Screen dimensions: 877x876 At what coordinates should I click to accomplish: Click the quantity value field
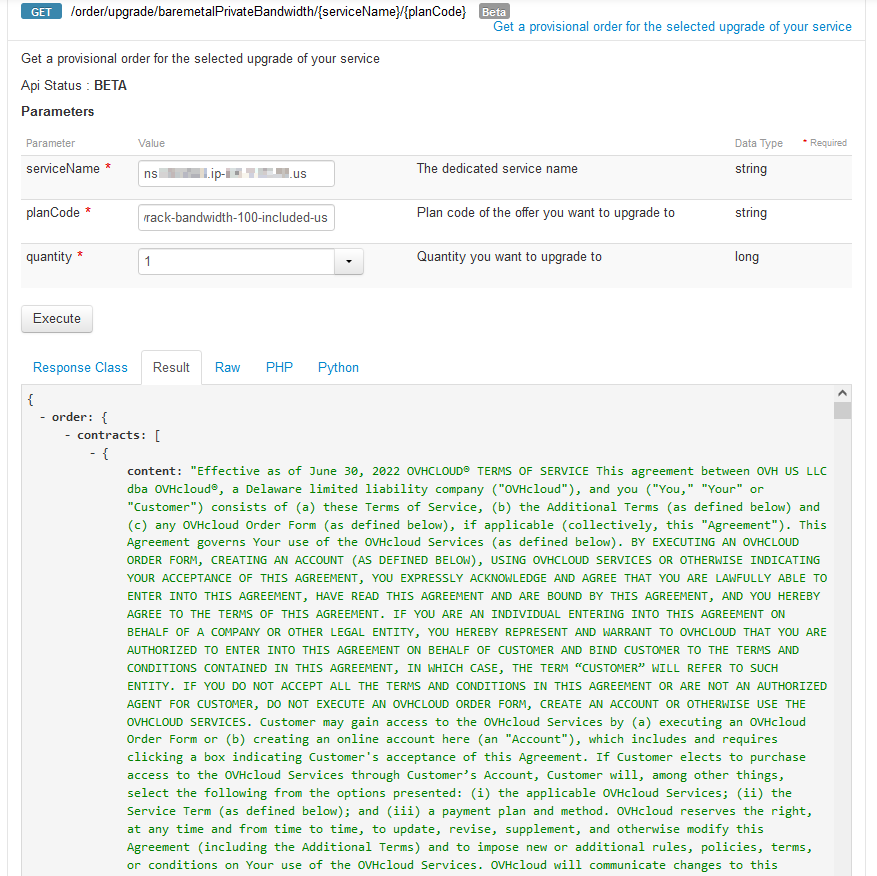pyautogui.click(x=236, y=261)
